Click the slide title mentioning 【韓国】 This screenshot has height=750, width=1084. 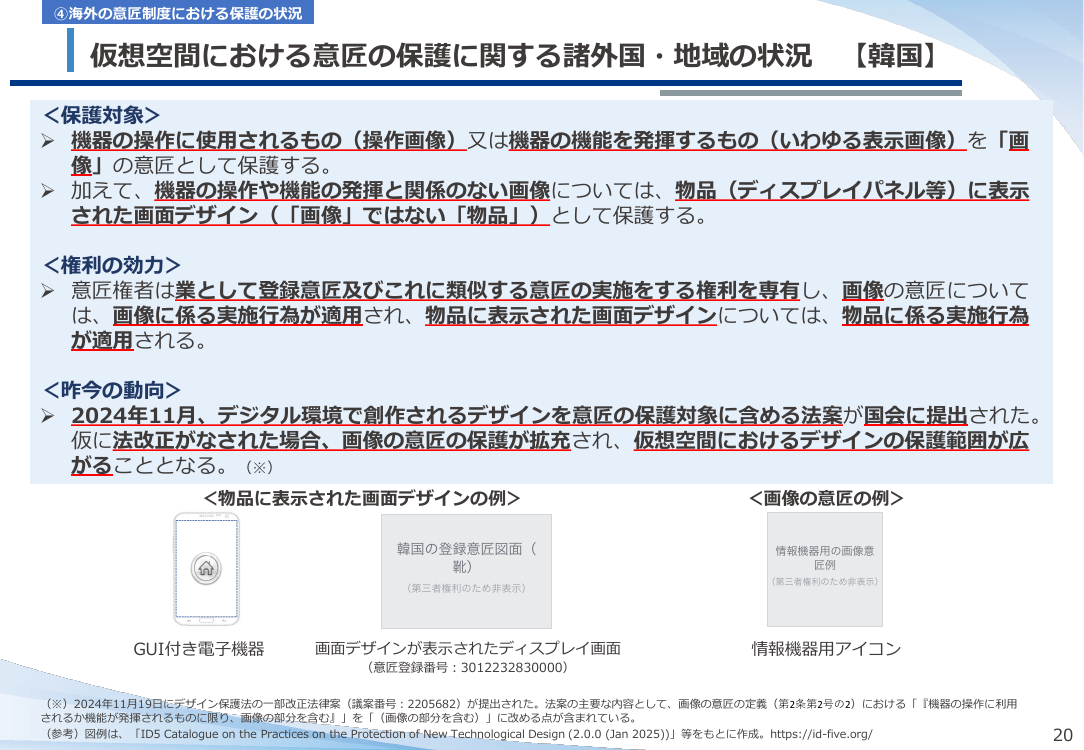[x=514, y=55]
